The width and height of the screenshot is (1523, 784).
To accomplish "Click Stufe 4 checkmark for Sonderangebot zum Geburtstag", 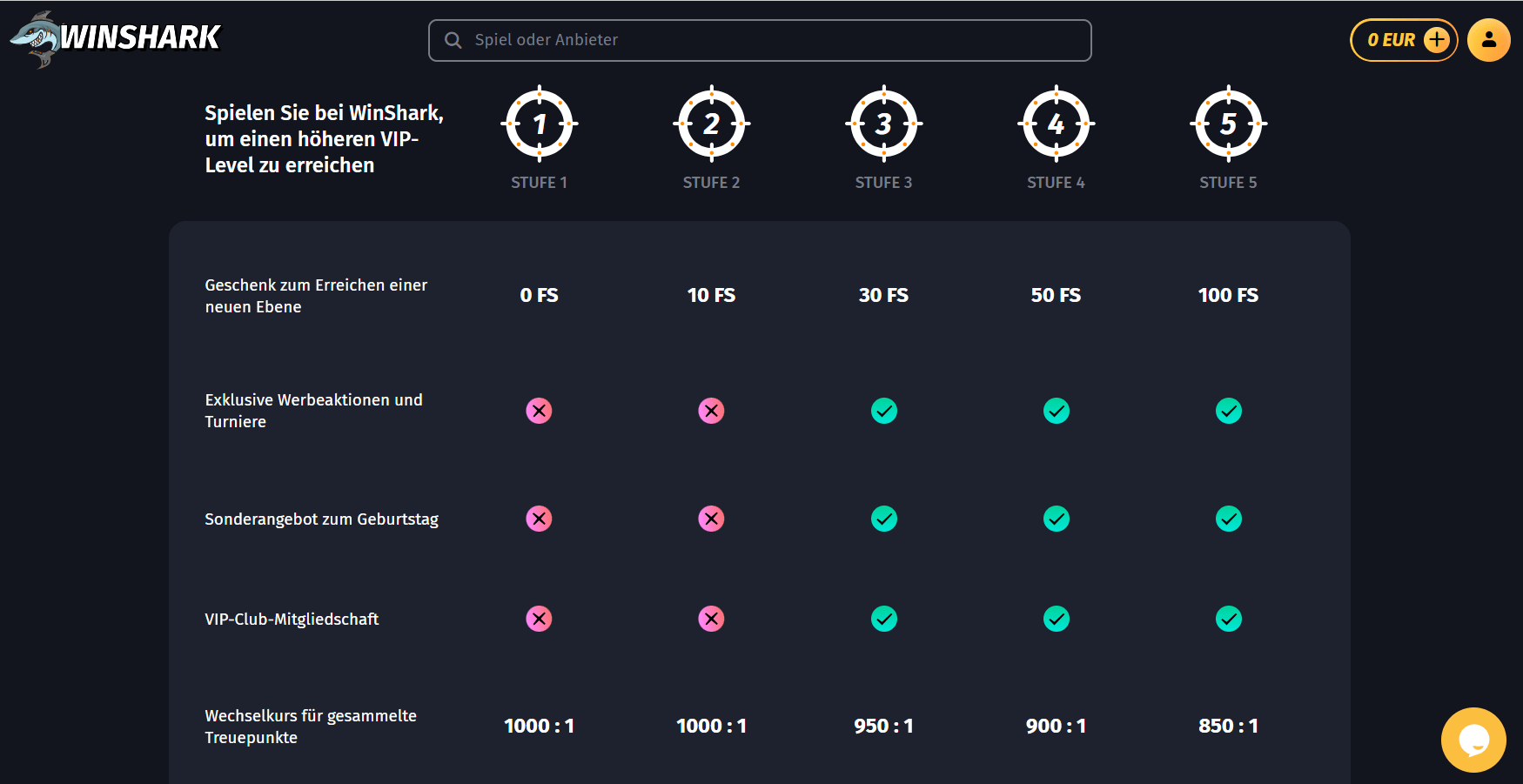I will click(1057, 519).
